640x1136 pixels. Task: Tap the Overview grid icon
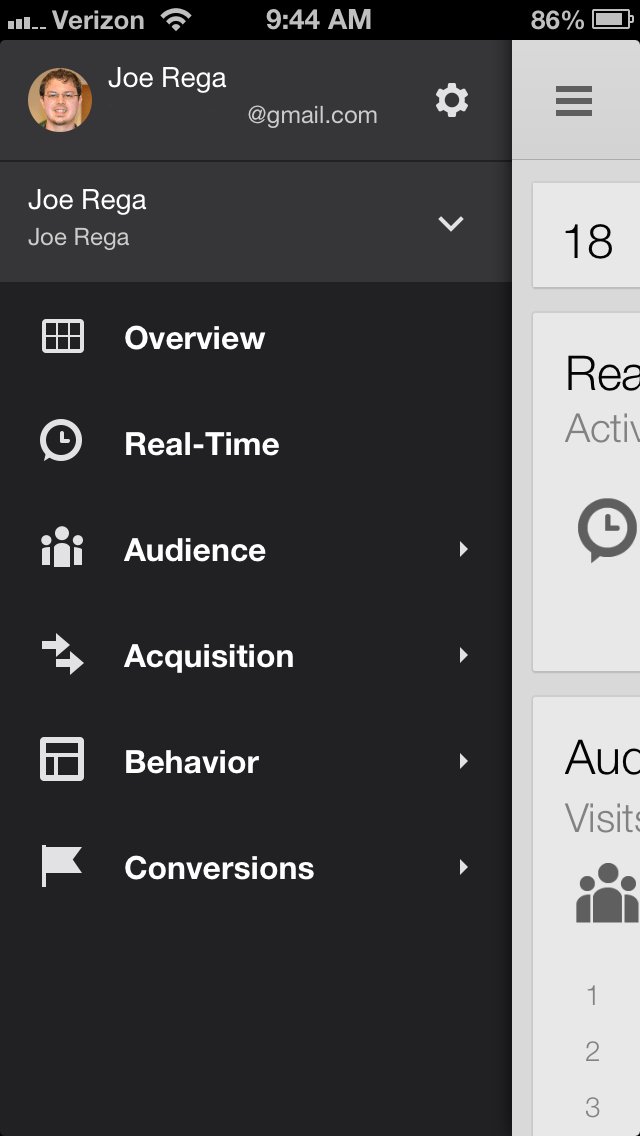62,337
